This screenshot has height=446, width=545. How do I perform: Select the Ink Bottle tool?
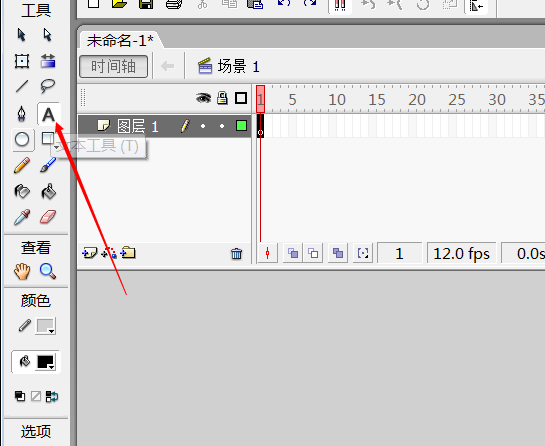pyautogui.click(x=22, y=191)
